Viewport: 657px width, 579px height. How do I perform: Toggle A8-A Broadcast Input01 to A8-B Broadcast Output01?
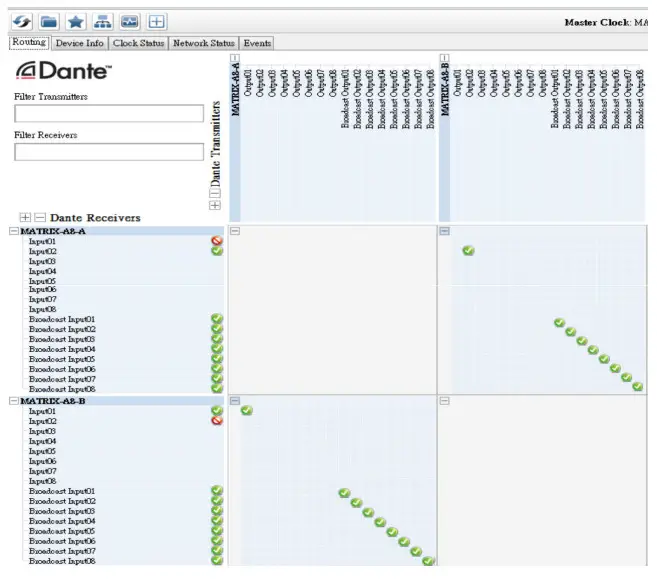(x=559, y=323)
